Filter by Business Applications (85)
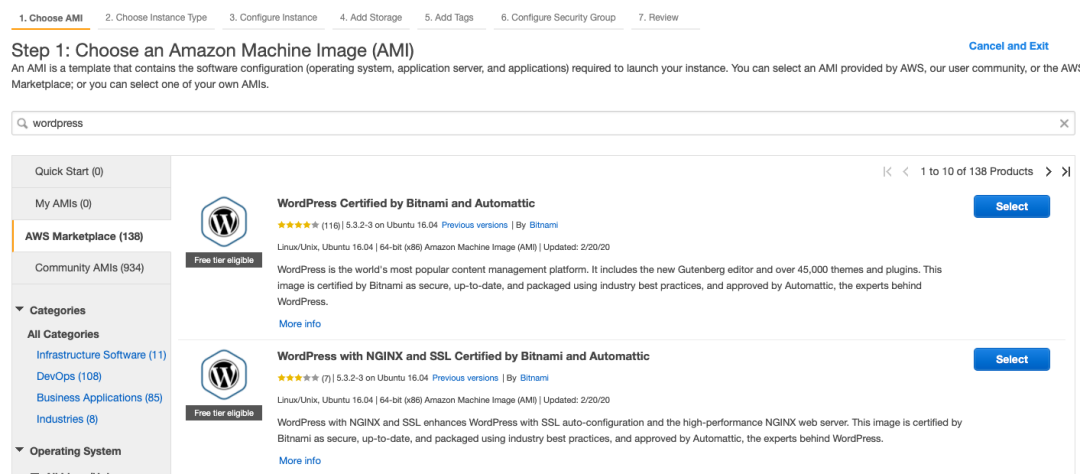Screen dimensions: 1080x474 [x=99, y=398]
